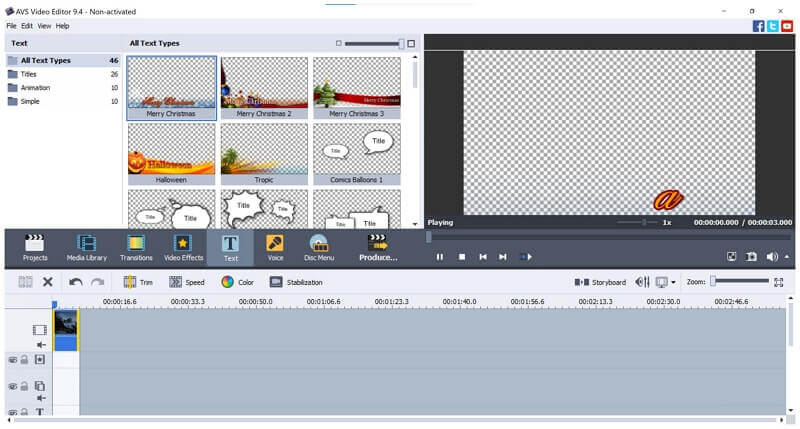
Task: Open the Twitter link icon
Action: 772,26
